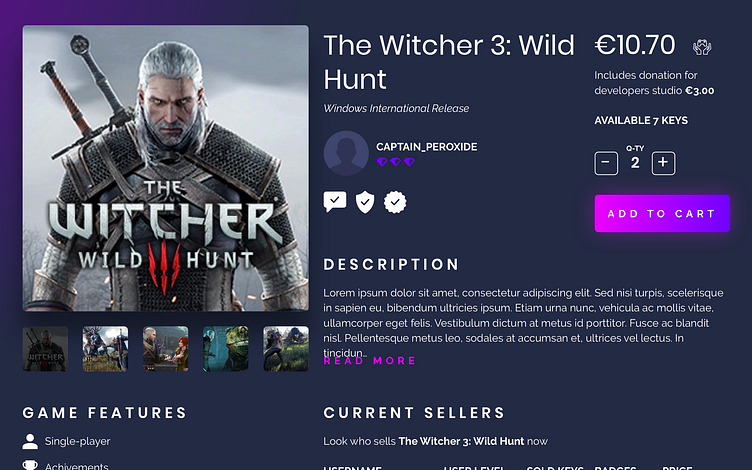Click the seller's purple diamond rating
This screenshot has height=470, width=752.
[x=395, y=162]
